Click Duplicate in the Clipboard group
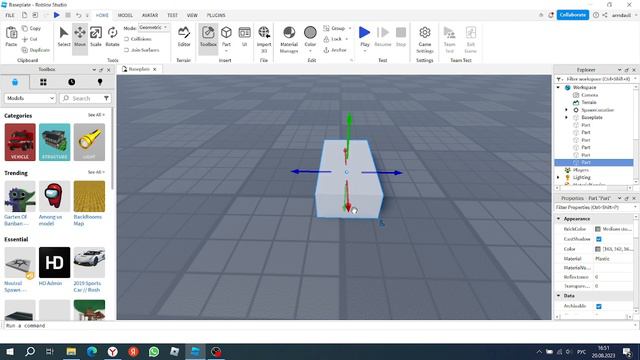640x360 pixels. coord(36,50)
